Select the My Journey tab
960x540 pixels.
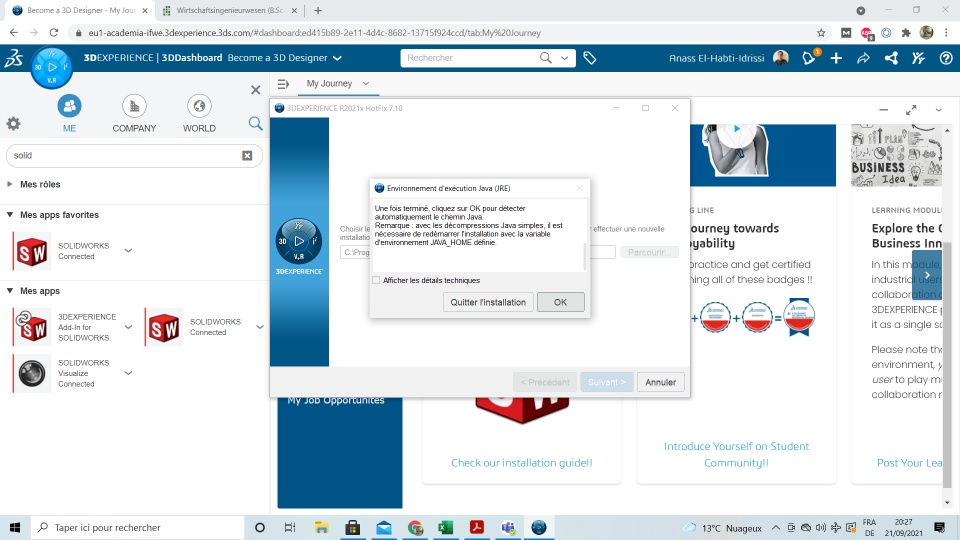[329, 83]
